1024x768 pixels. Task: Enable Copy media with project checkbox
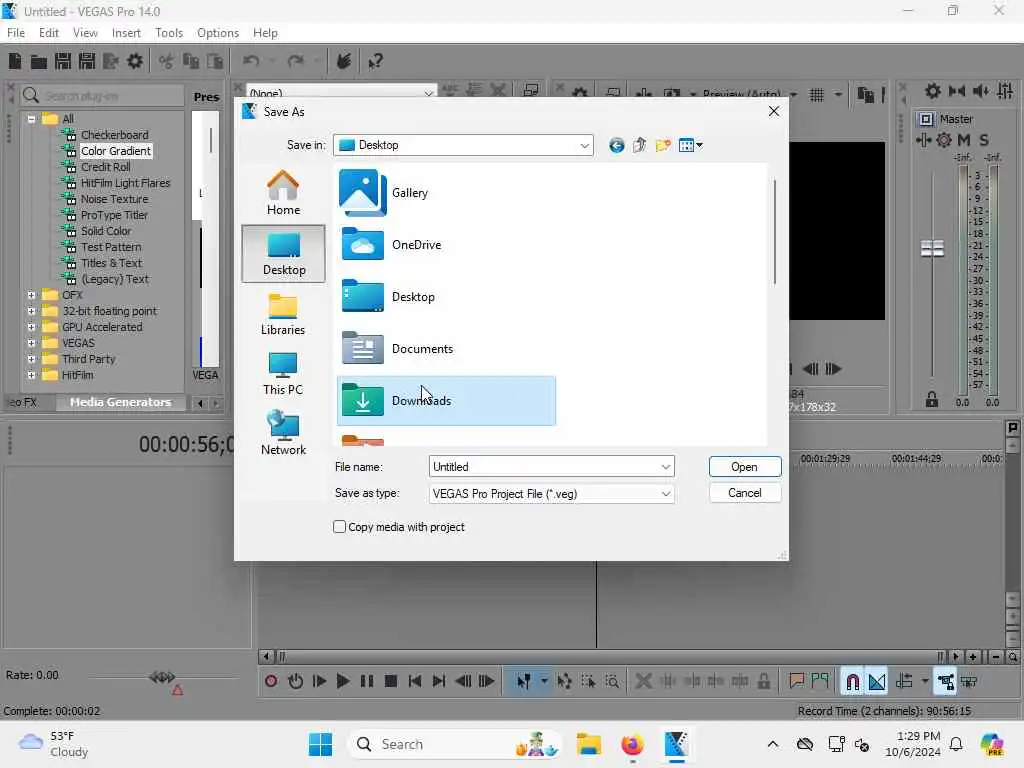(x=340, y=526)
